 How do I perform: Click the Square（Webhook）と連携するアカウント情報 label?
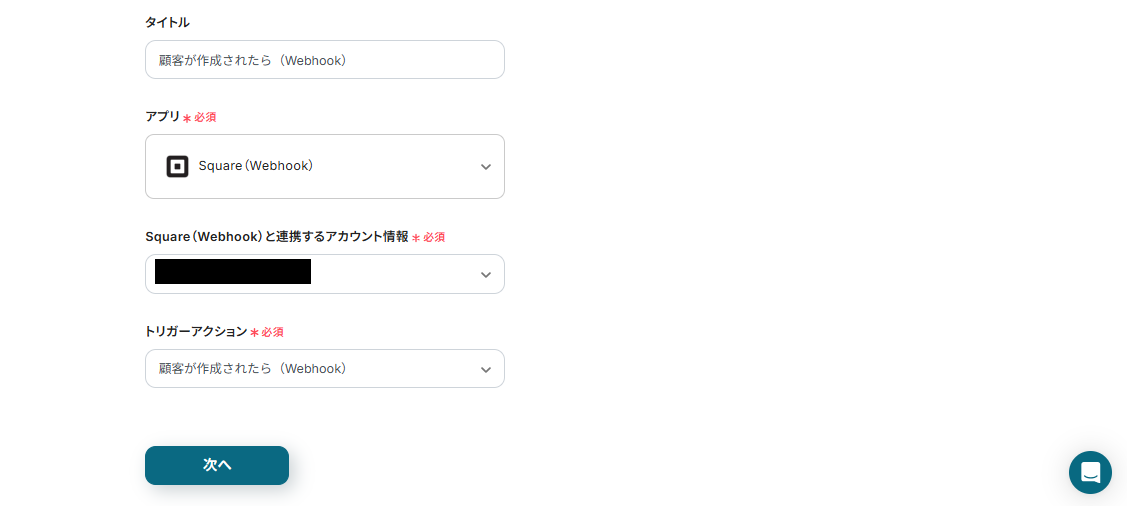tap(276, 236)
